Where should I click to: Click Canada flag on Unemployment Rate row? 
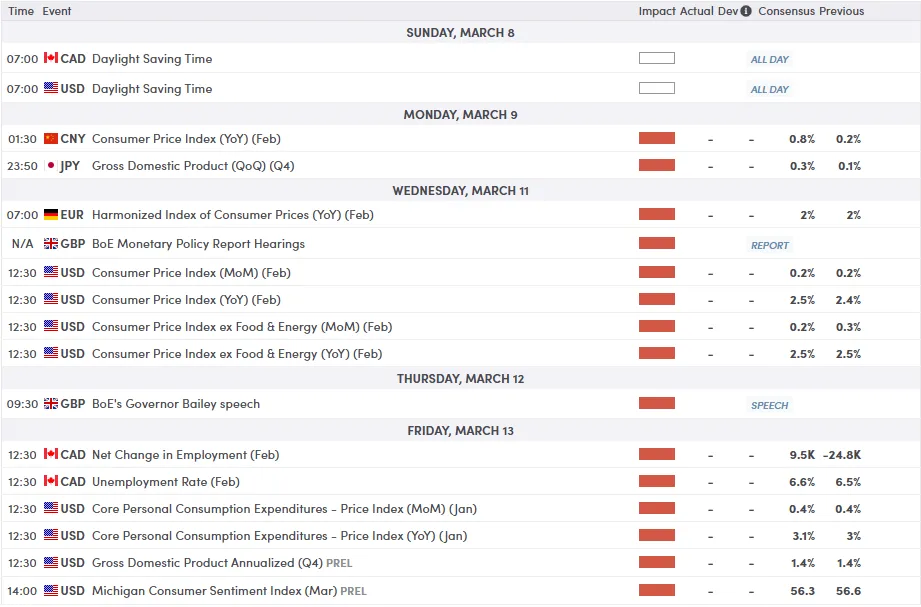pyautogui.click(x=51, y=482)
